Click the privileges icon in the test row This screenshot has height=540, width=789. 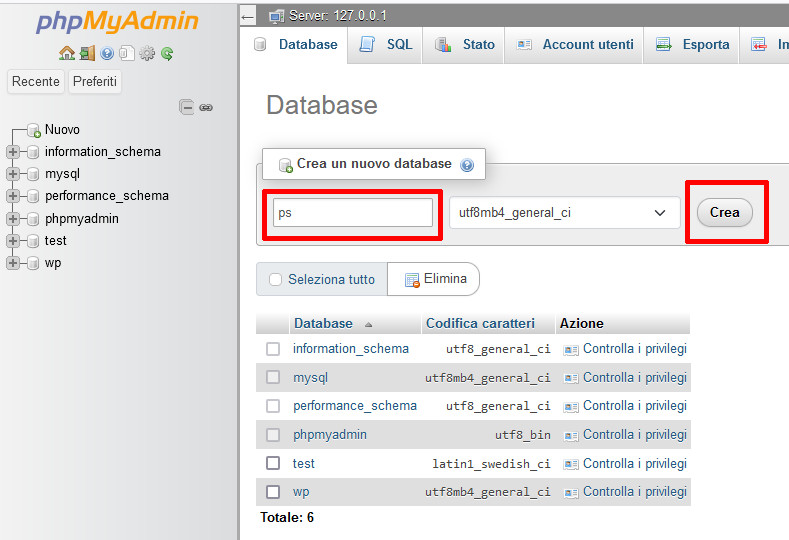pos(571,464)
